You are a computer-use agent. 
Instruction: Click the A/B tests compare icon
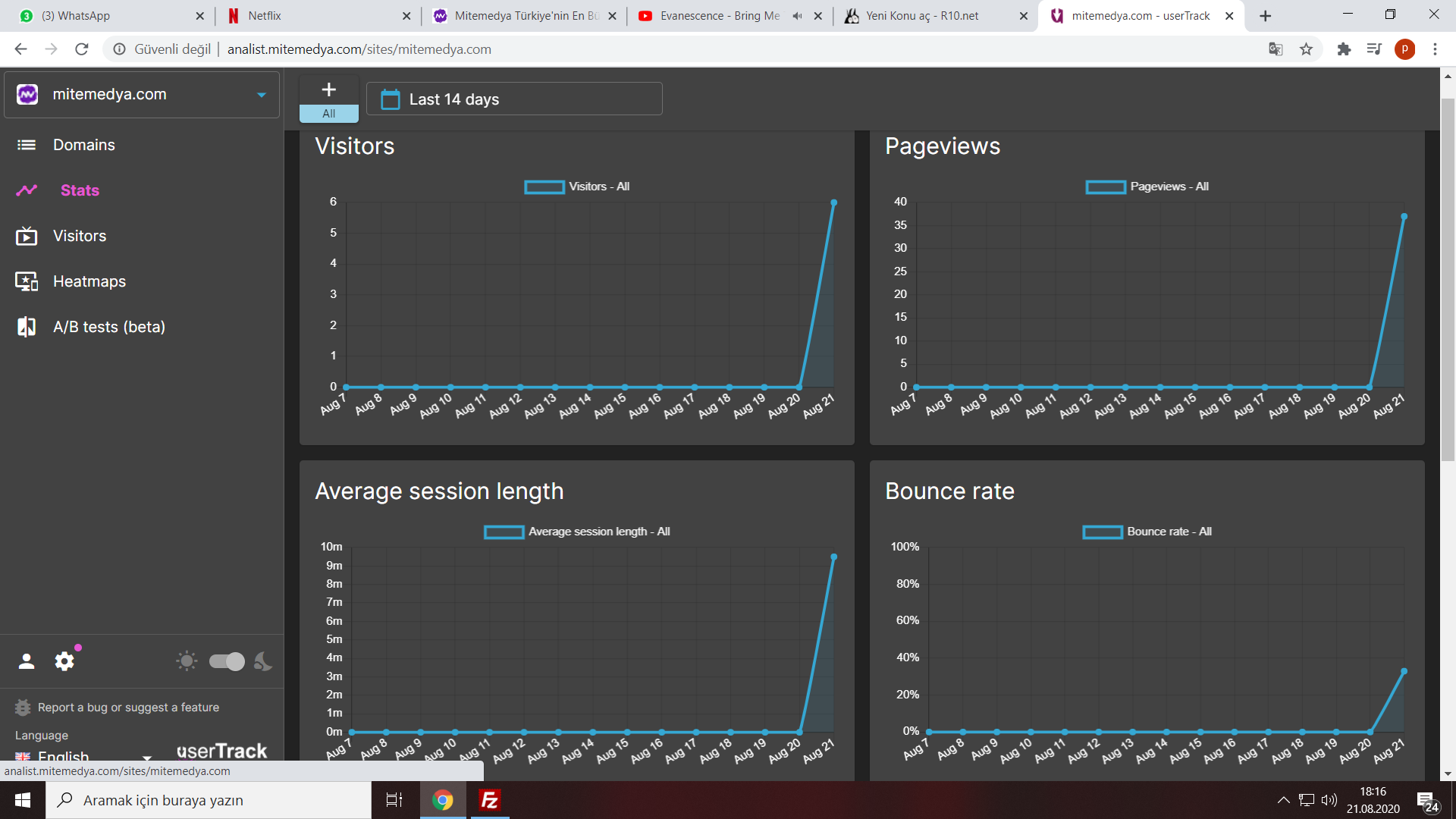point(27,327)
